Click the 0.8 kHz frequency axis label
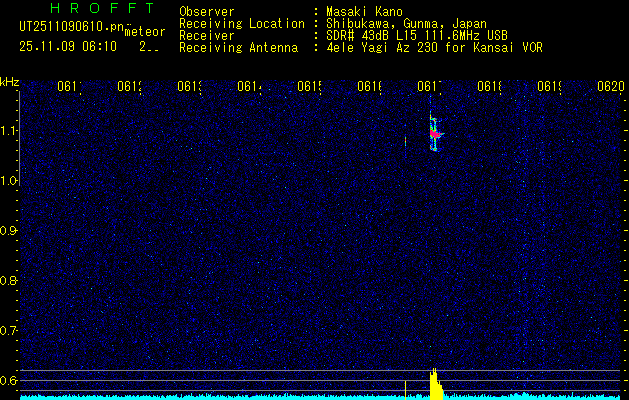Viewport: 629px width, 400px height. (9, 280)
